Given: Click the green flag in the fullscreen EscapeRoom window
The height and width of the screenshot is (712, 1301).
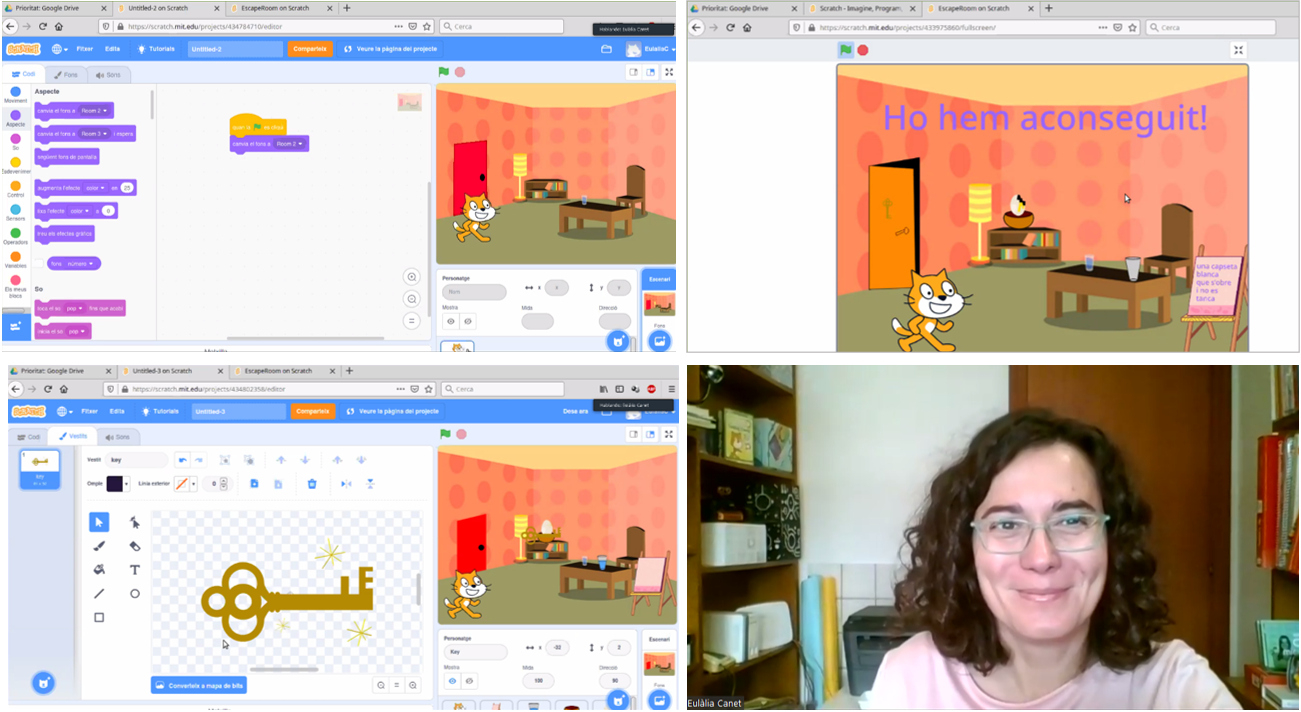Looking at the screenshot, I should tap(846, 50).
